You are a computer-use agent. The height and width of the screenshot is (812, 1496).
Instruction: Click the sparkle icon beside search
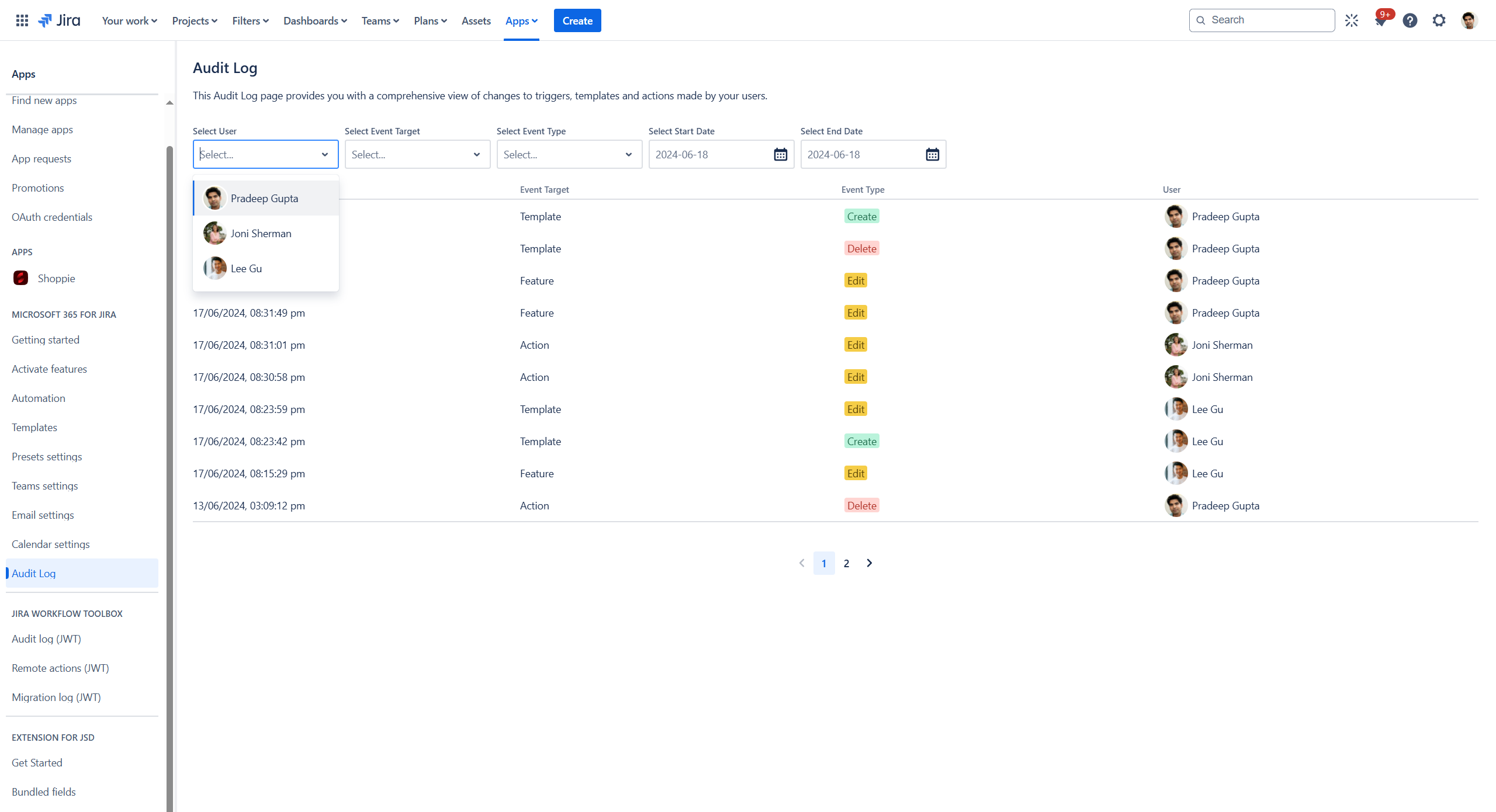(x=1351, y=20)
